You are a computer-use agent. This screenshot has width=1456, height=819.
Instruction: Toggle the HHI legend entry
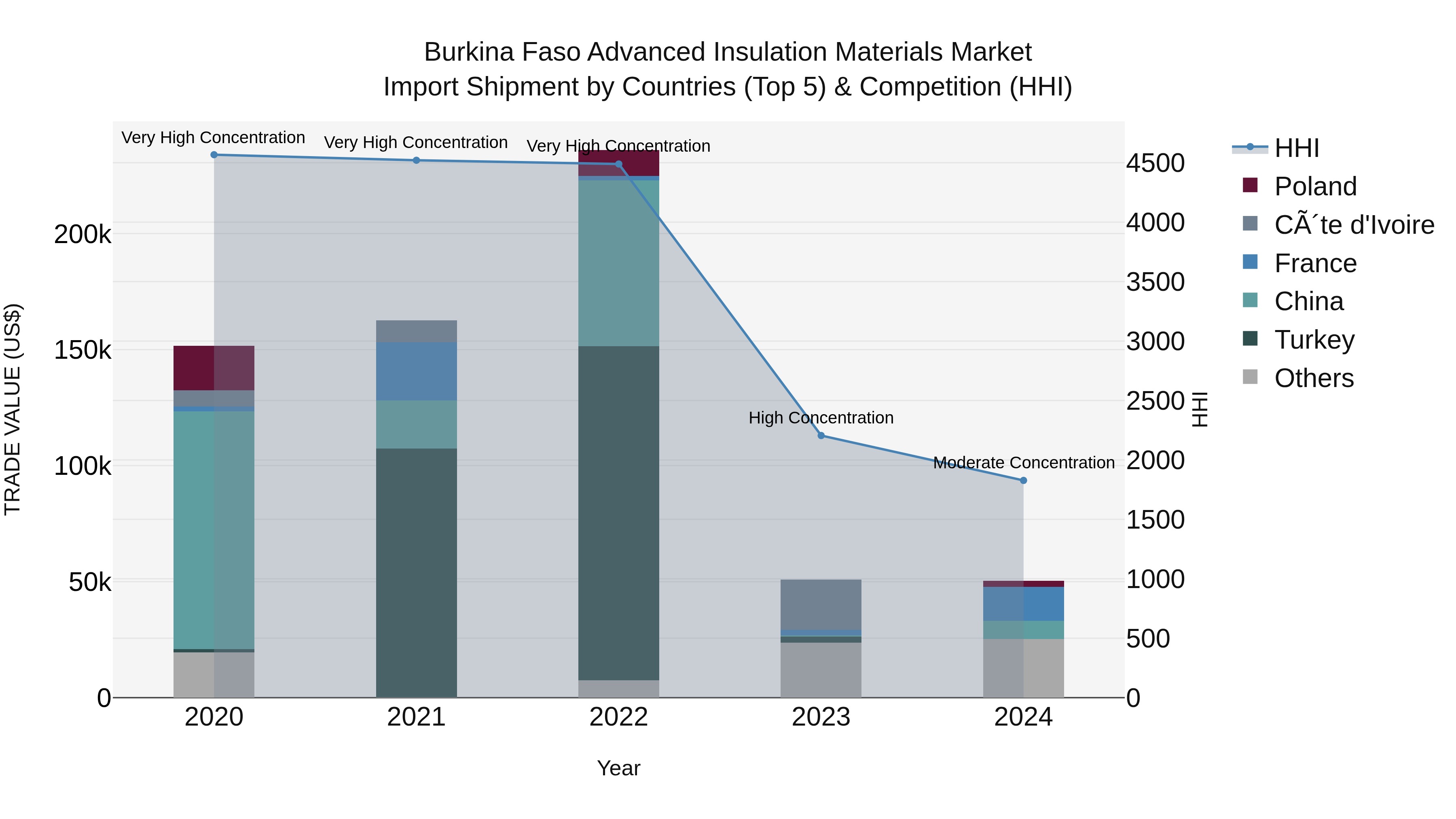[x=1276, y=148]
